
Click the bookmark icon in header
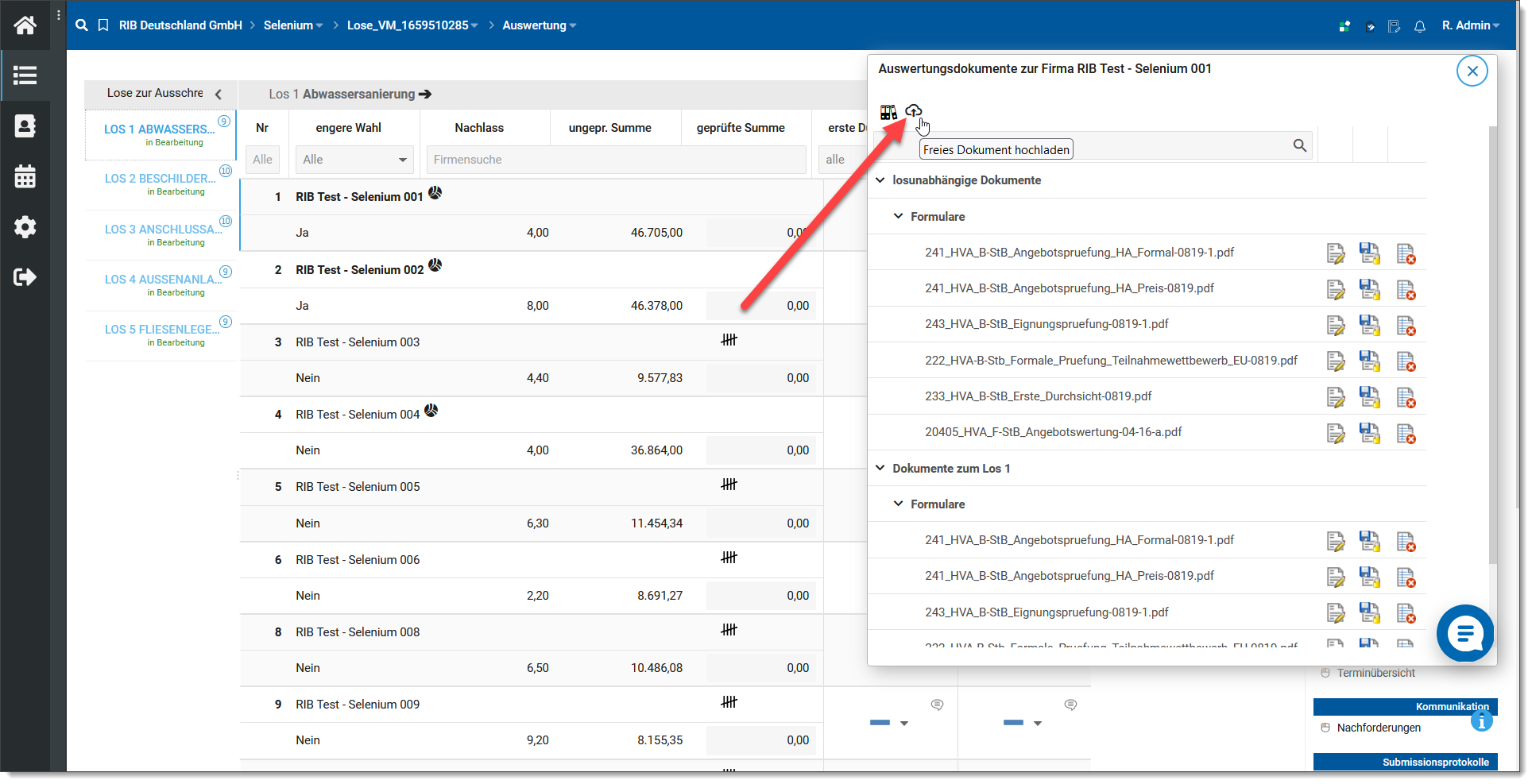(103, 25)
